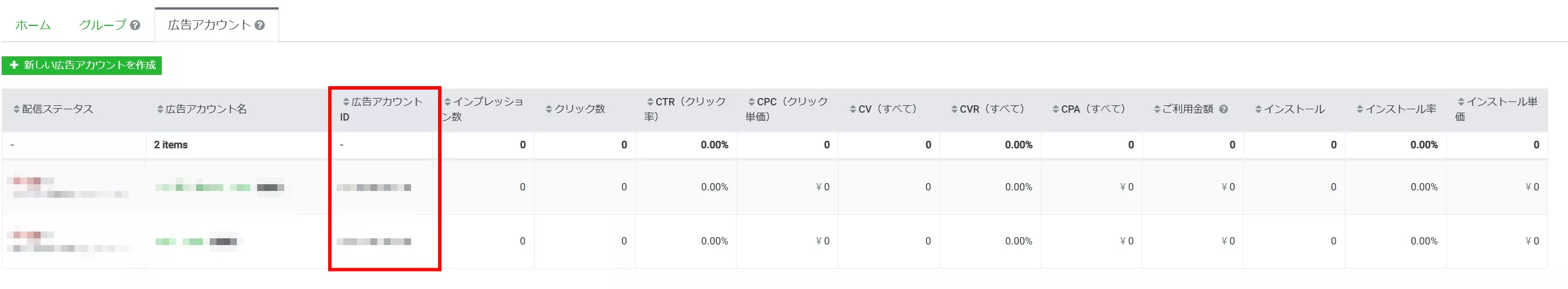Viewport: 1568px width, 289px height.
Task: Open second row's ad account name link
Action: coord(196,242)
